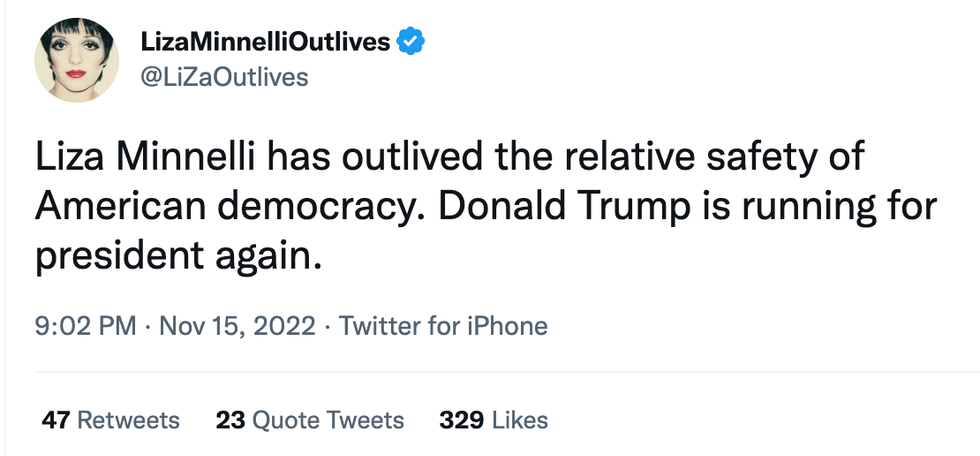Click the @LiZaOutlives handle
The width and height of the screenshot is (980, 456).
coord(227,77)
